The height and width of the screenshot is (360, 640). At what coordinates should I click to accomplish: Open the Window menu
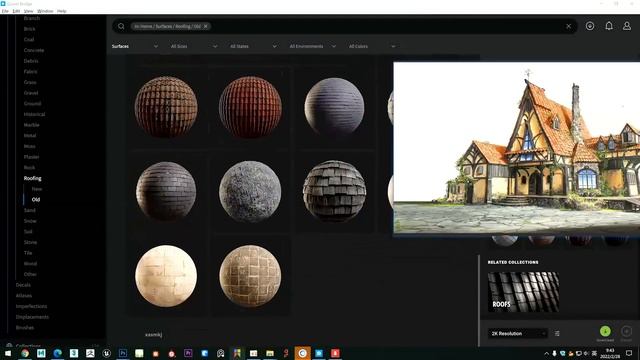click(45, 11)
